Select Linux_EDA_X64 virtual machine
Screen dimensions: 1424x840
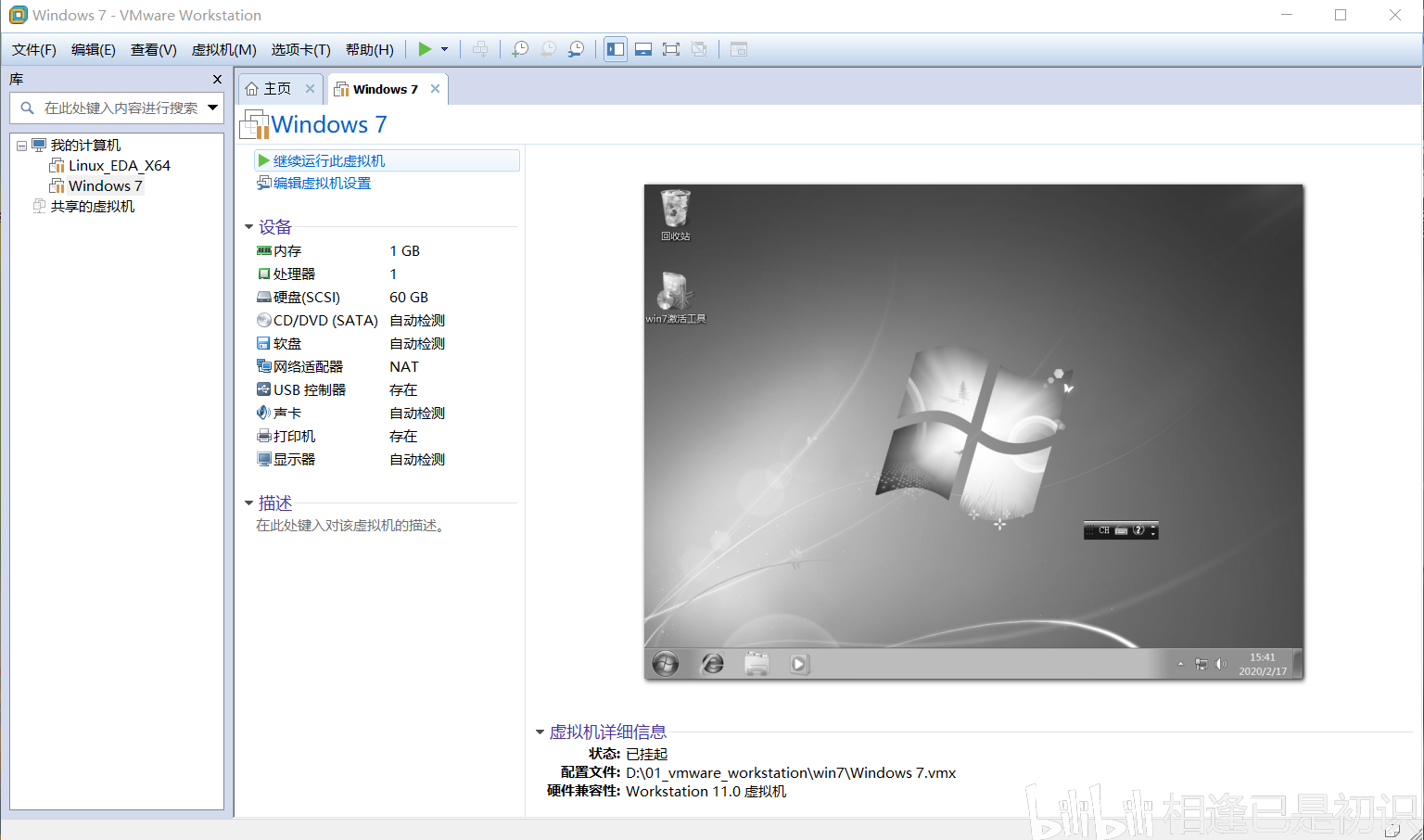pyautogui.click(x=119, y=166)
